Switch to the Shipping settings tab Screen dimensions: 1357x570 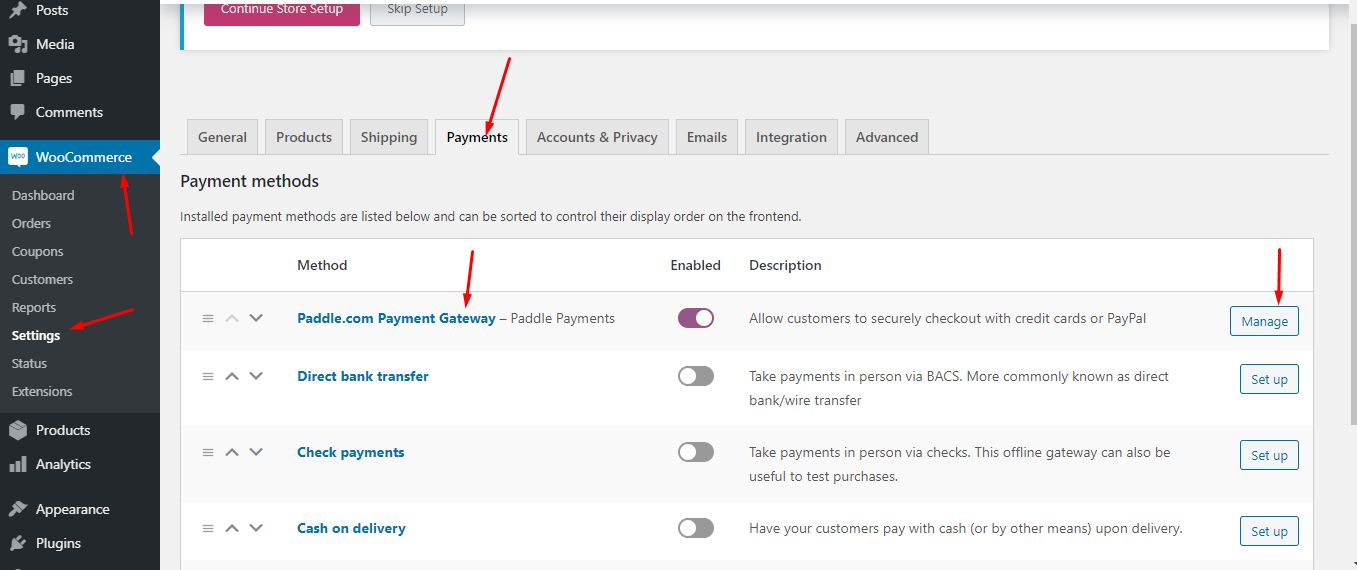coord(389,137)
